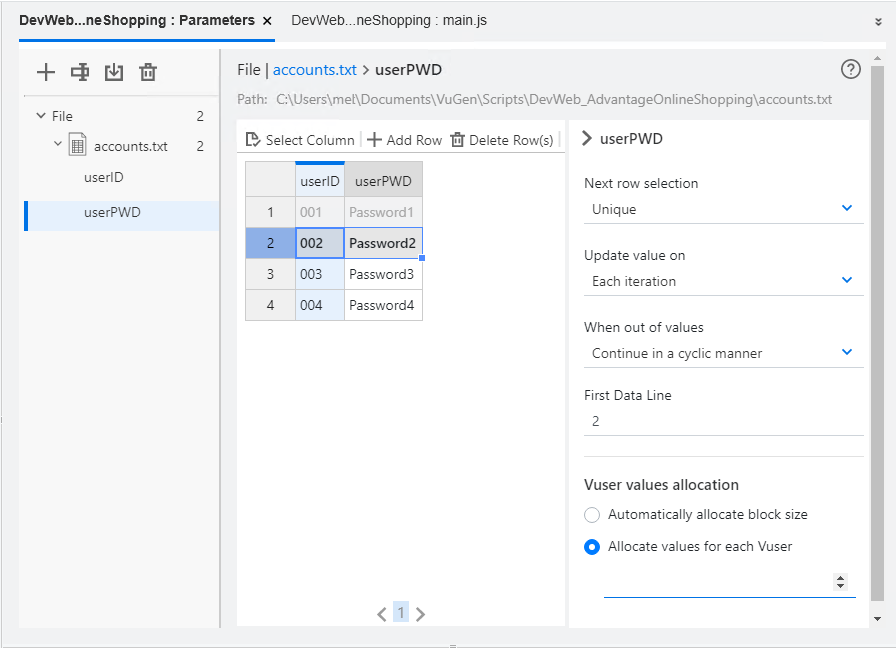Click the new parameter plus icon
The image size is (896, 648).
(46, 72)
